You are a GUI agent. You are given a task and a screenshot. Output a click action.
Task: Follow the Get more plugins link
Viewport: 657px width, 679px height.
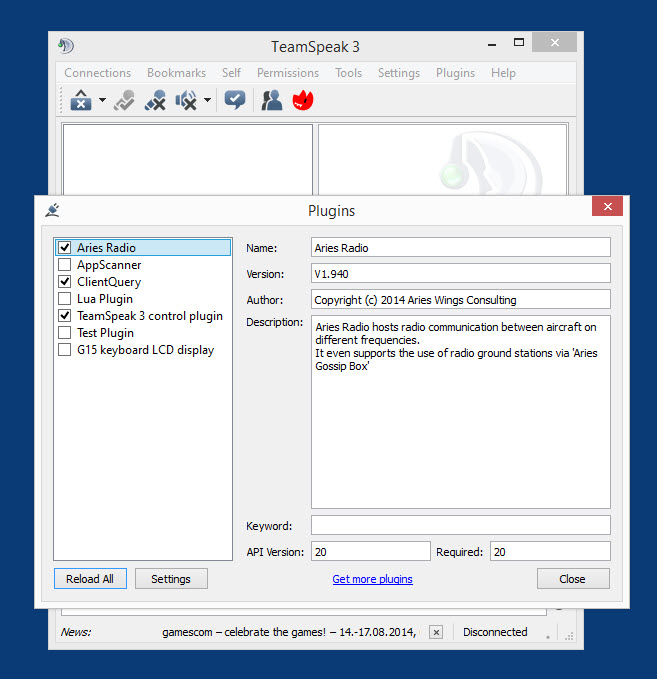pos(372,579)
